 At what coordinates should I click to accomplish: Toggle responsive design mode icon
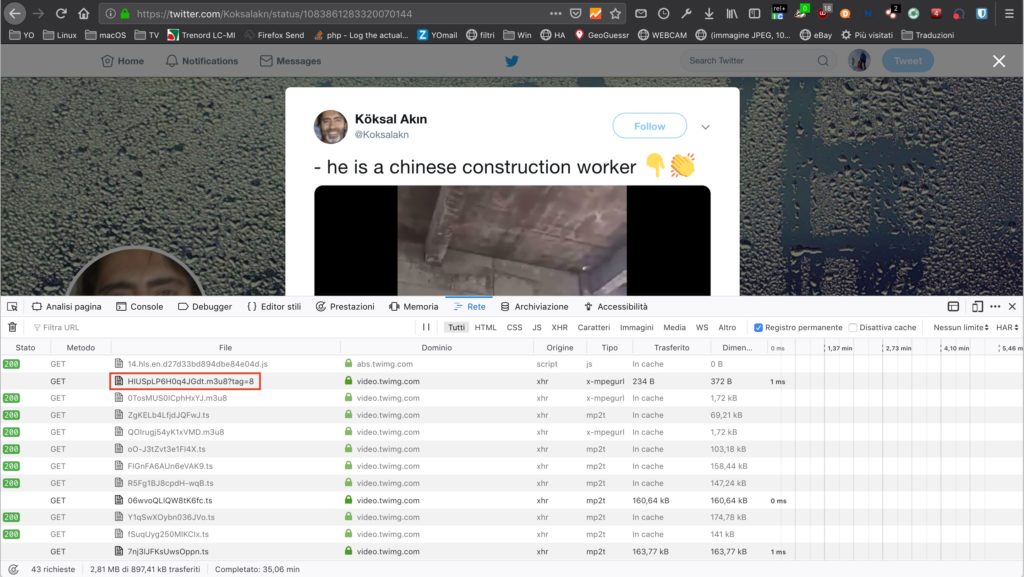(977, 307)
